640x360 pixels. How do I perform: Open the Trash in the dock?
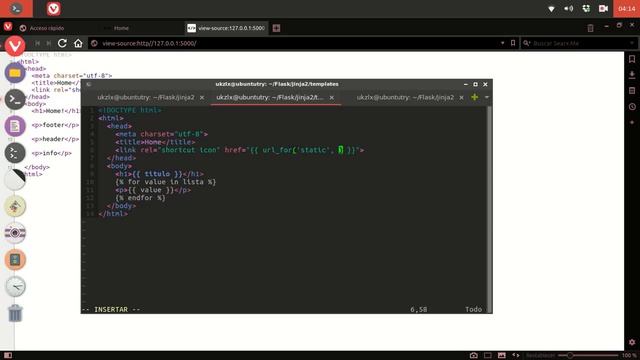15,313
